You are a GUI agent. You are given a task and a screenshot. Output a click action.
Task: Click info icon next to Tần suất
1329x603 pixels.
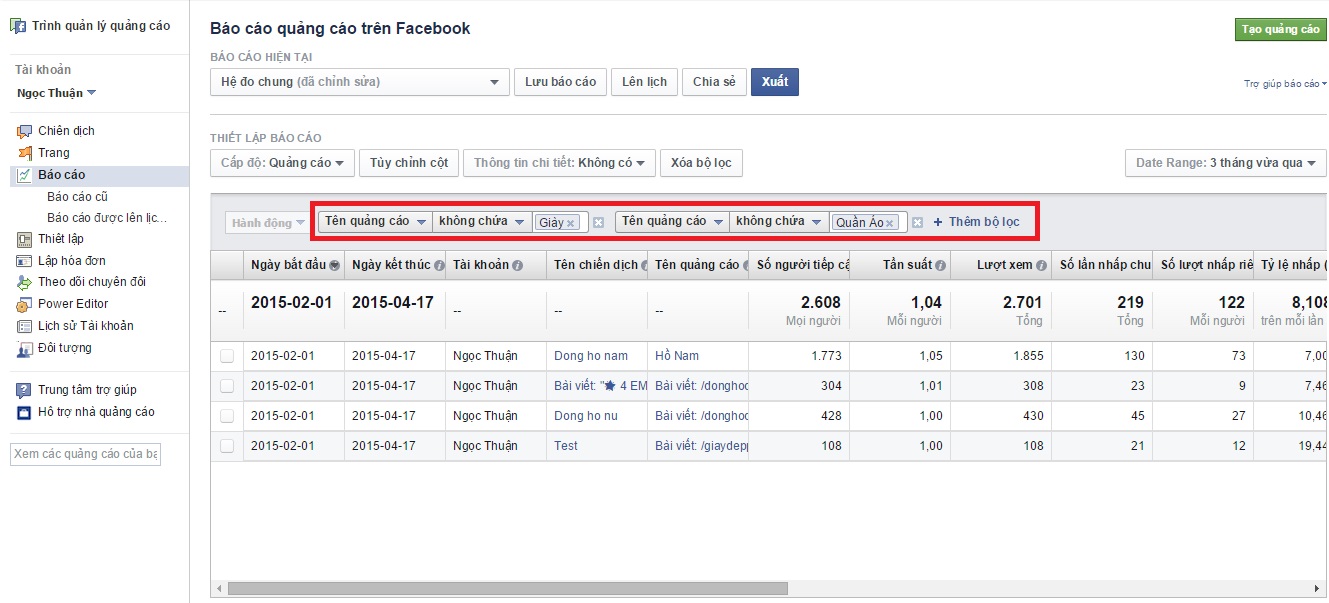point(940,265)
